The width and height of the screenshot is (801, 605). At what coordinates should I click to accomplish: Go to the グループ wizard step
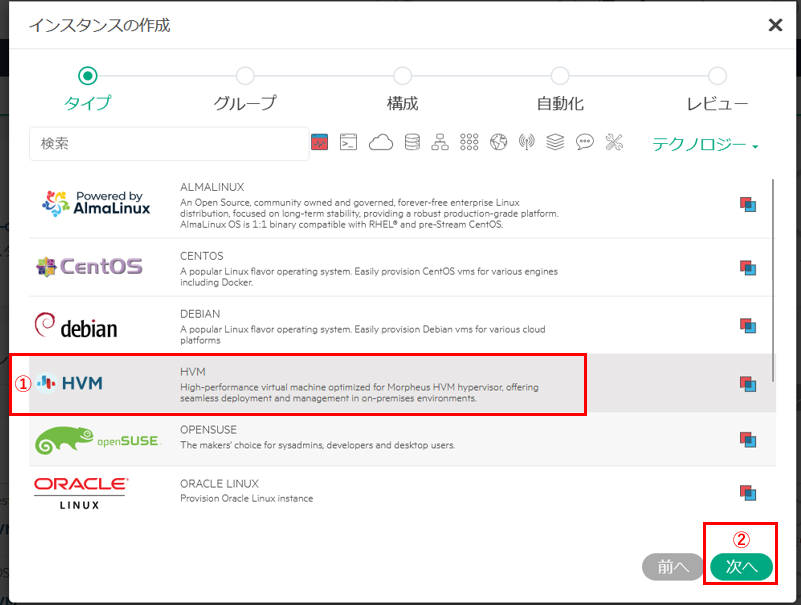pos(245,88)
